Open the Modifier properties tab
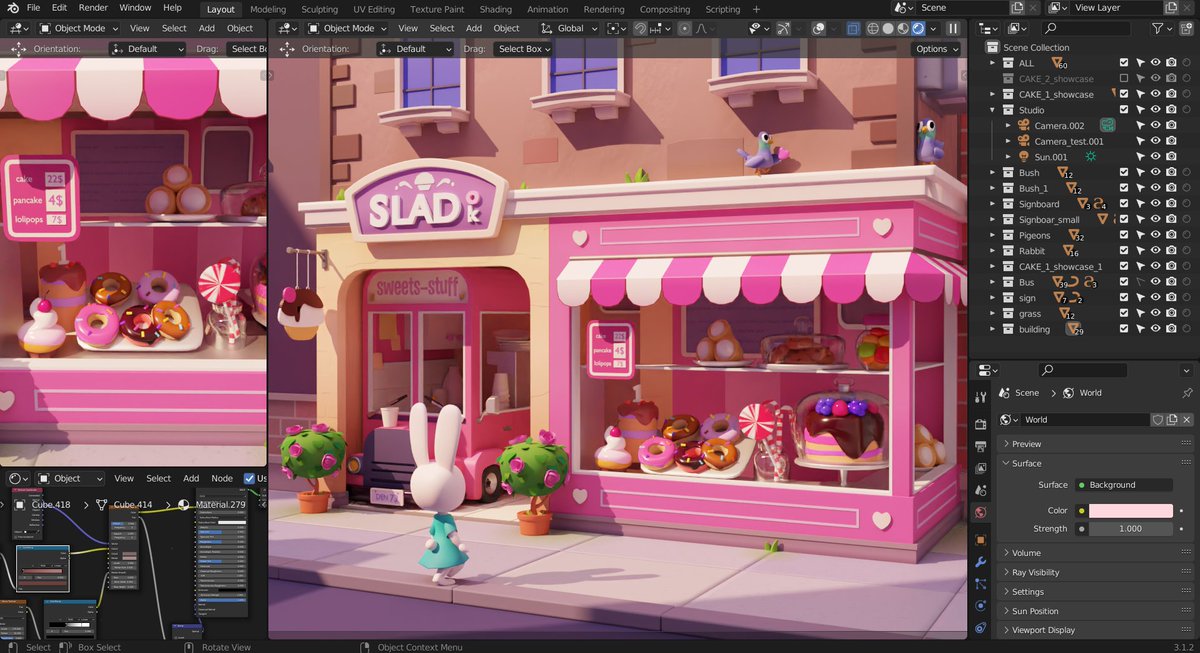Screen dimensions: 1200x653 tap(980, 562)
